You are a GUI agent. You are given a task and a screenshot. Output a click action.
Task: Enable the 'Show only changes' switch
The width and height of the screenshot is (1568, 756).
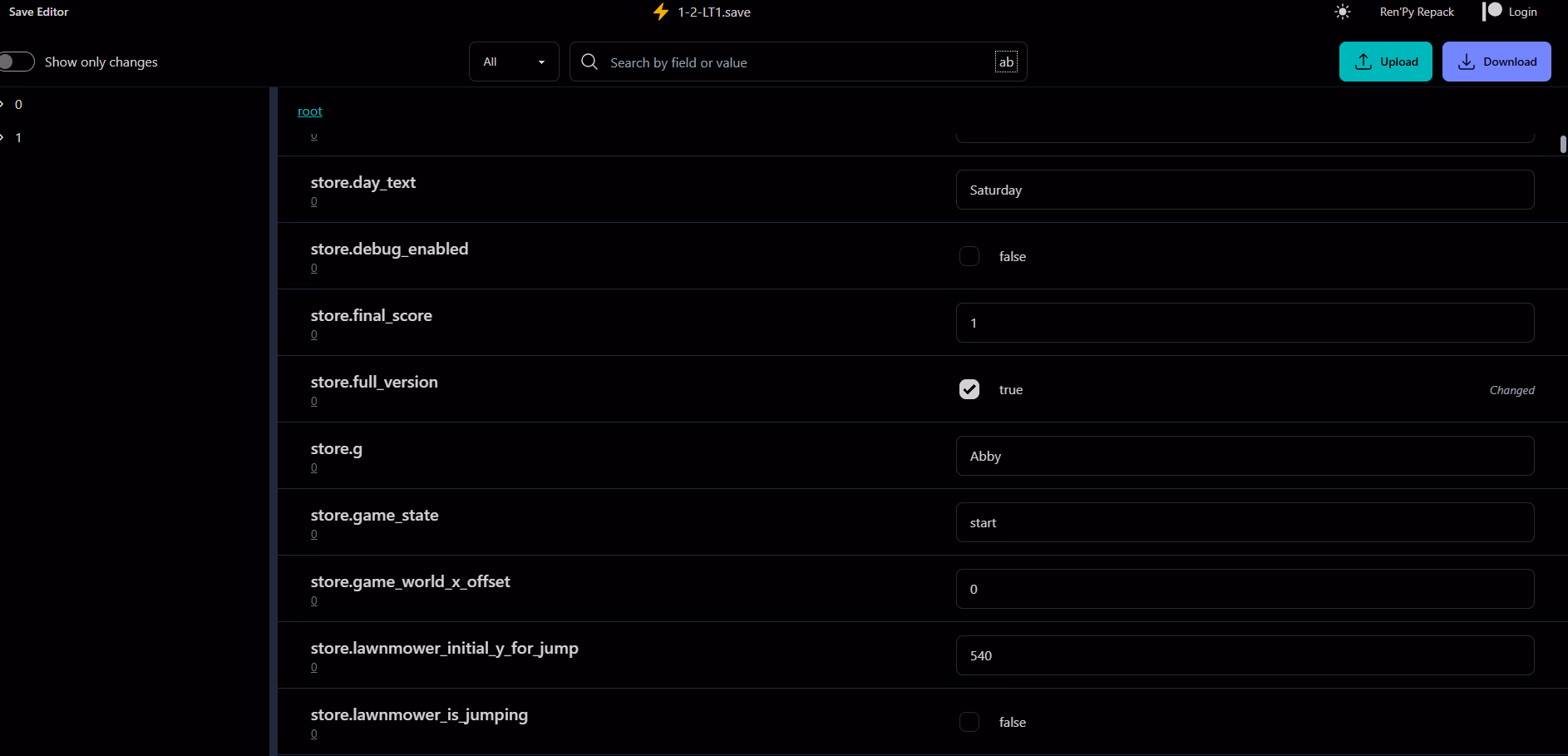[x=17, y=62]
